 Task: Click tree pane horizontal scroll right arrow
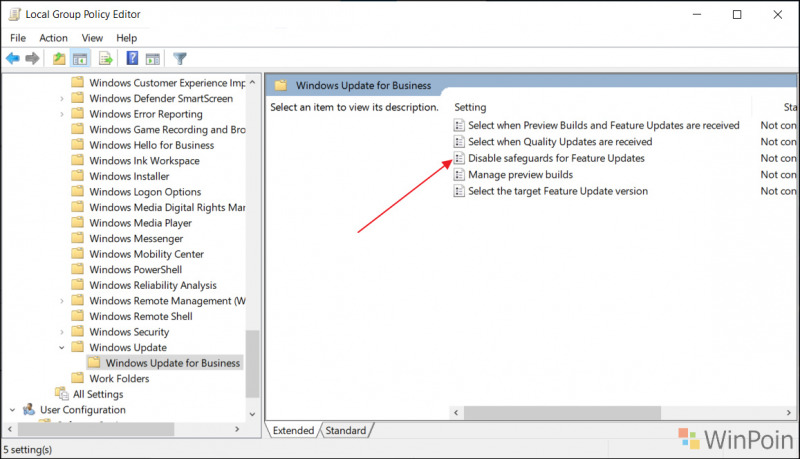pyautogui.click(x=237, y=429)
